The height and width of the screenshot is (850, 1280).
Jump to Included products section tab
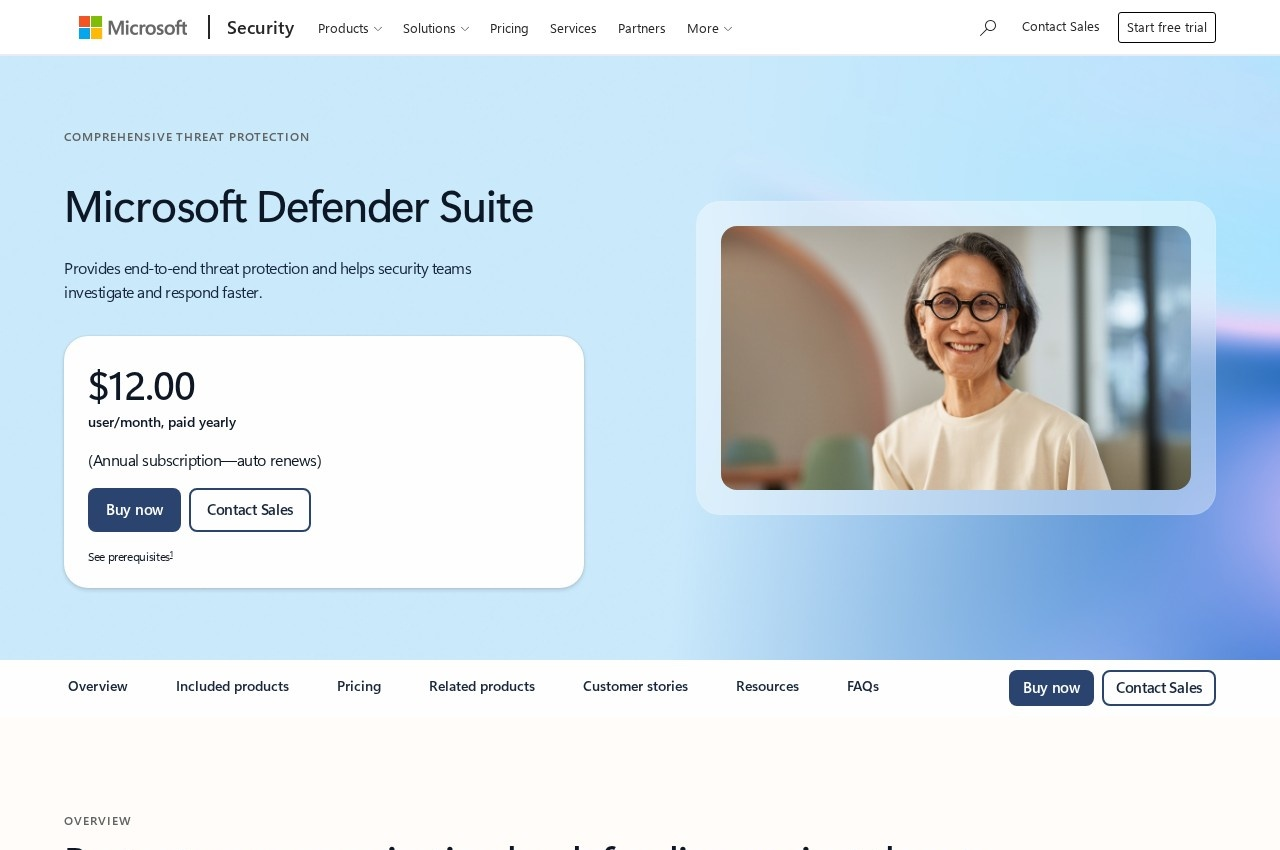(232, 686)
